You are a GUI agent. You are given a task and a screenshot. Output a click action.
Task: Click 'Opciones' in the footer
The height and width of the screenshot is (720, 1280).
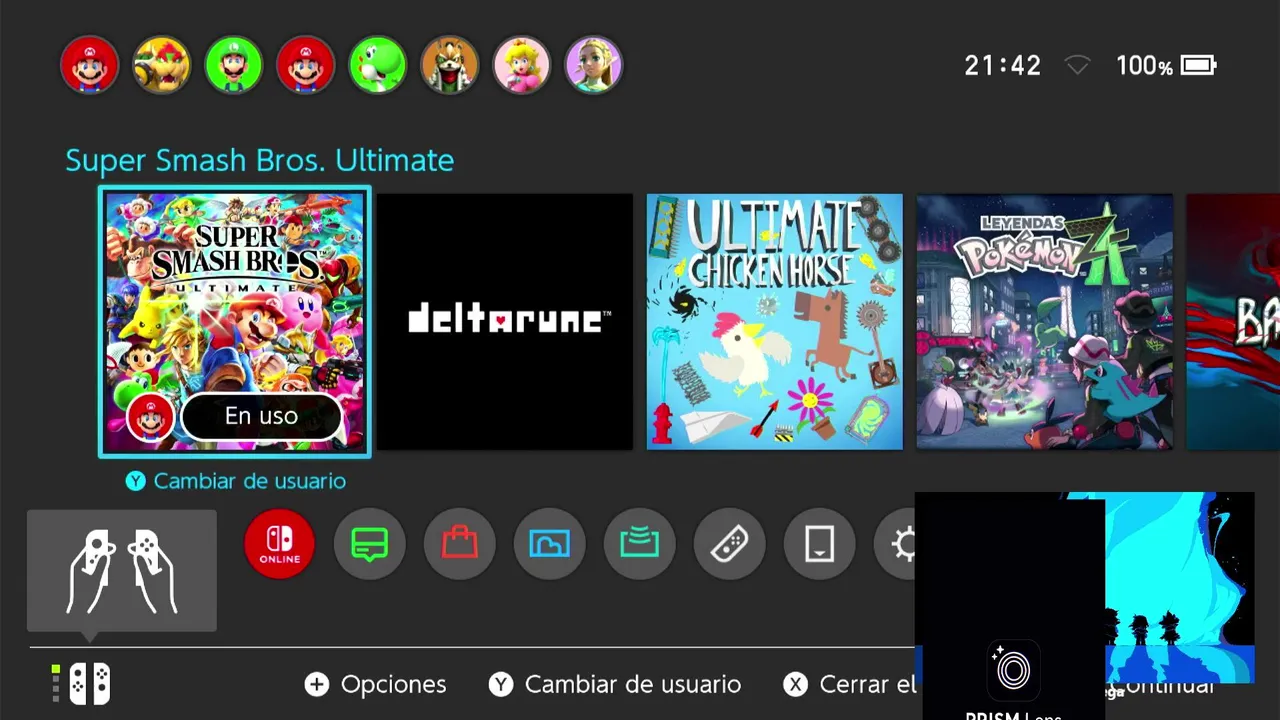pyautogui.click(x=376, y=684)
